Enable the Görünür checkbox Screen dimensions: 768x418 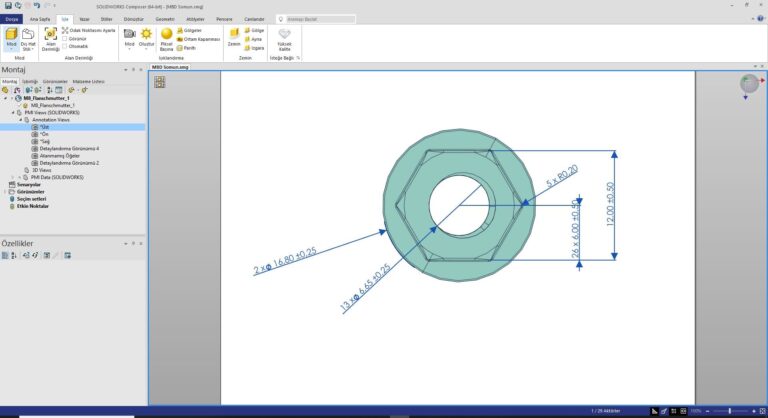(66, 38)
